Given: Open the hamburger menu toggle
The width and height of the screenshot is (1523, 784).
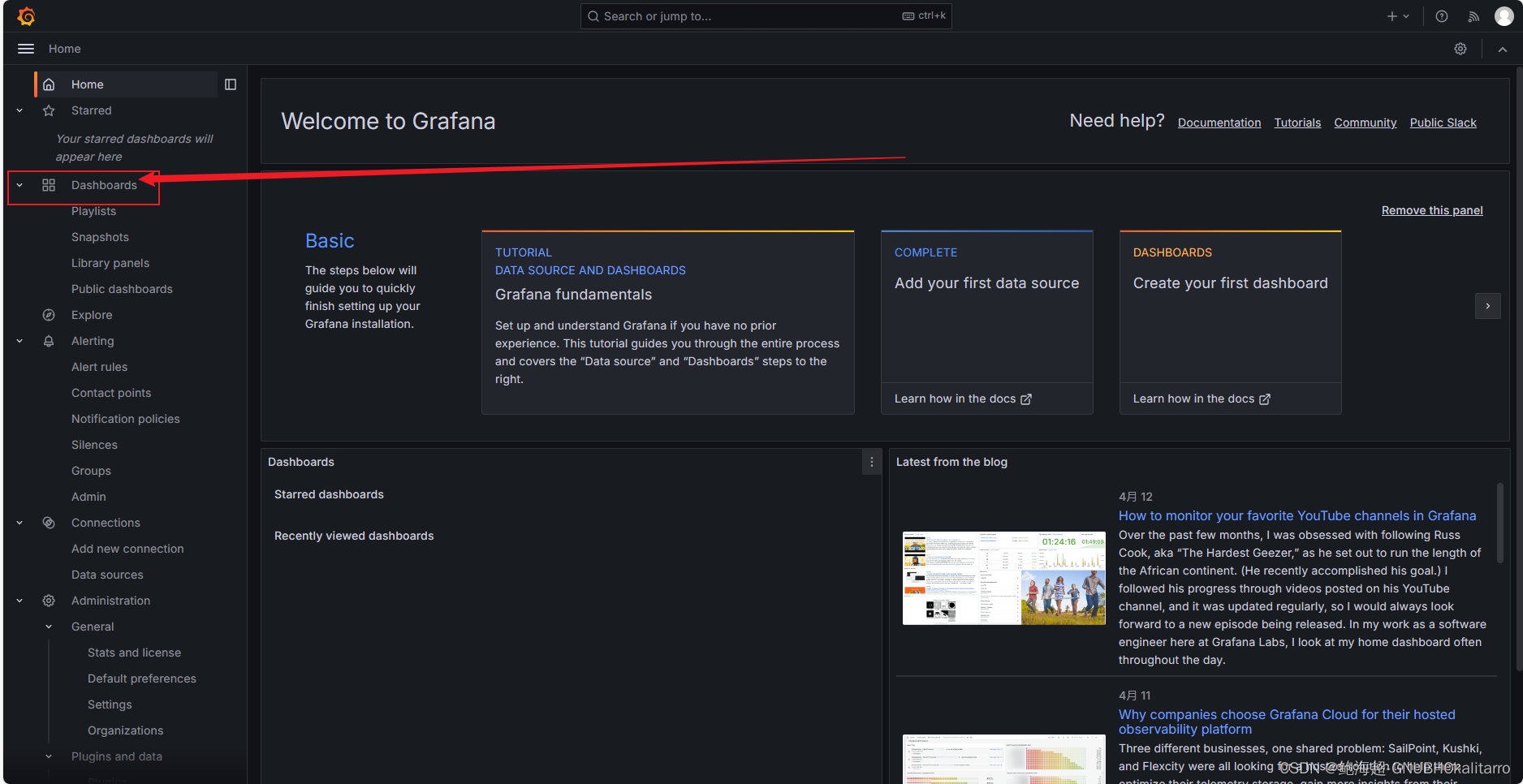Looking at the screenshot, I should (x=26, y=49).
